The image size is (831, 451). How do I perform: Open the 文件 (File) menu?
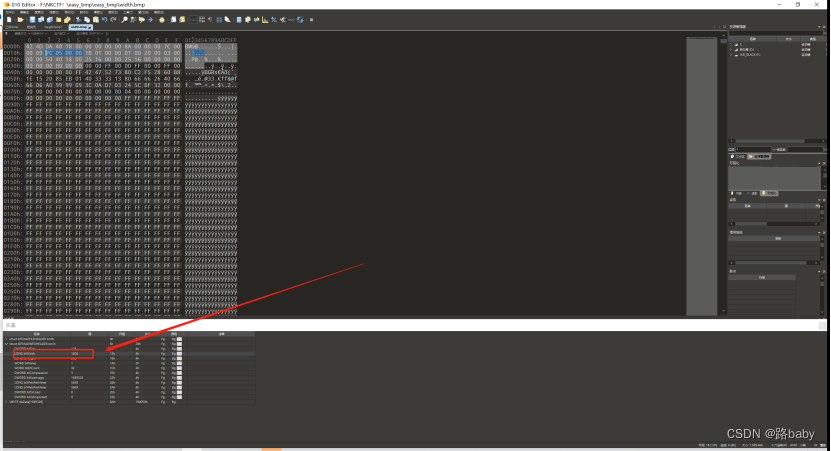[x=10, y=12]
